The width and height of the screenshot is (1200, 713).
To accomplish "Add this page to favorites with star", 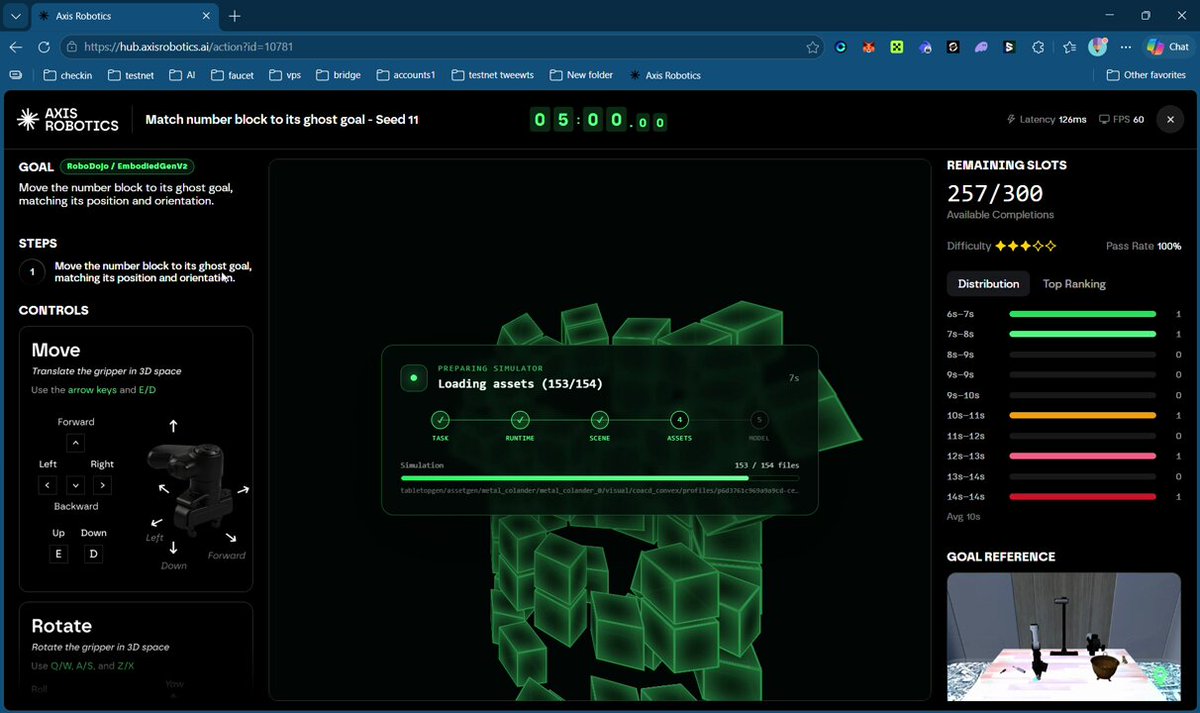I will tap(813, 47).
